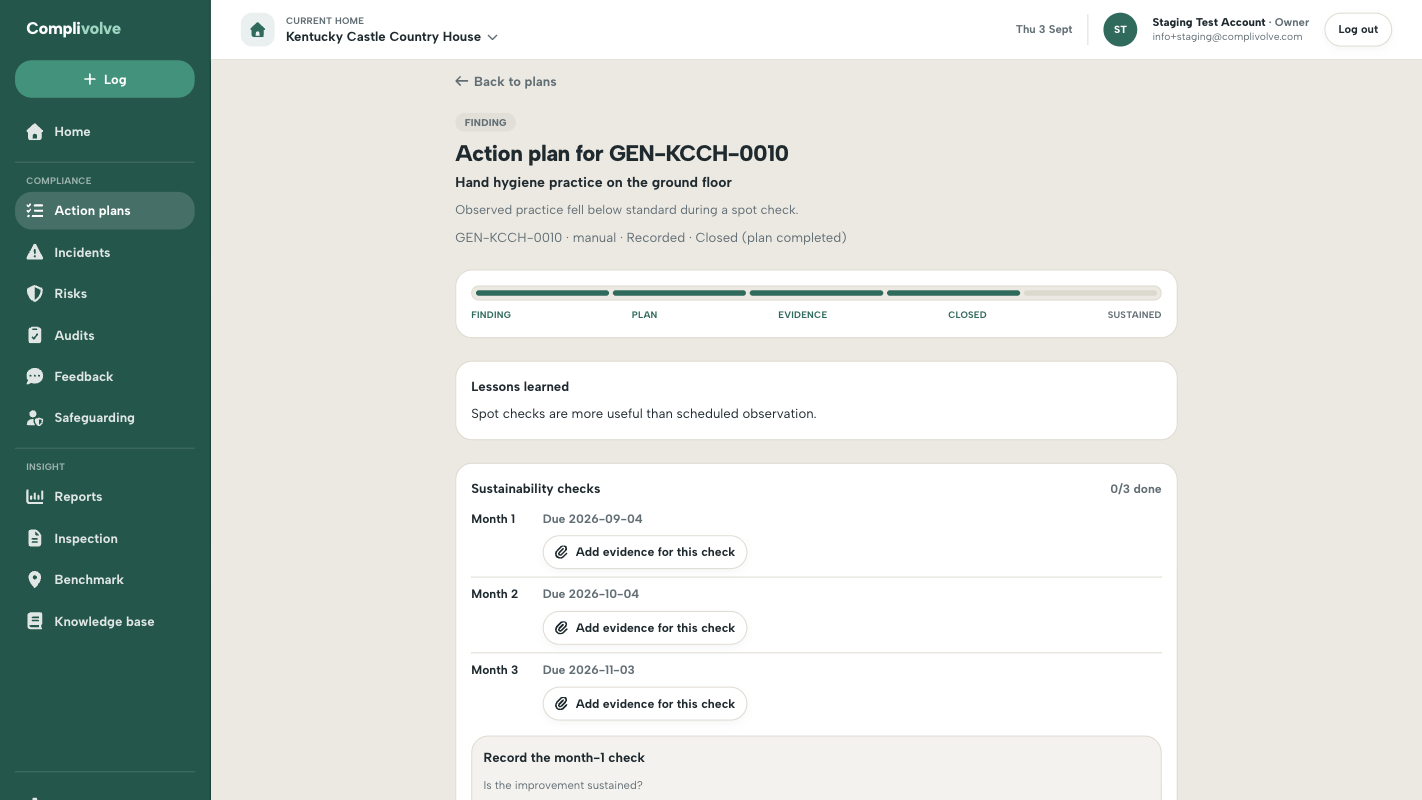The height and width of the screenshot is (800, 1422).
Task: Select Inspection in the Insight section
Action: coord(105,539)
